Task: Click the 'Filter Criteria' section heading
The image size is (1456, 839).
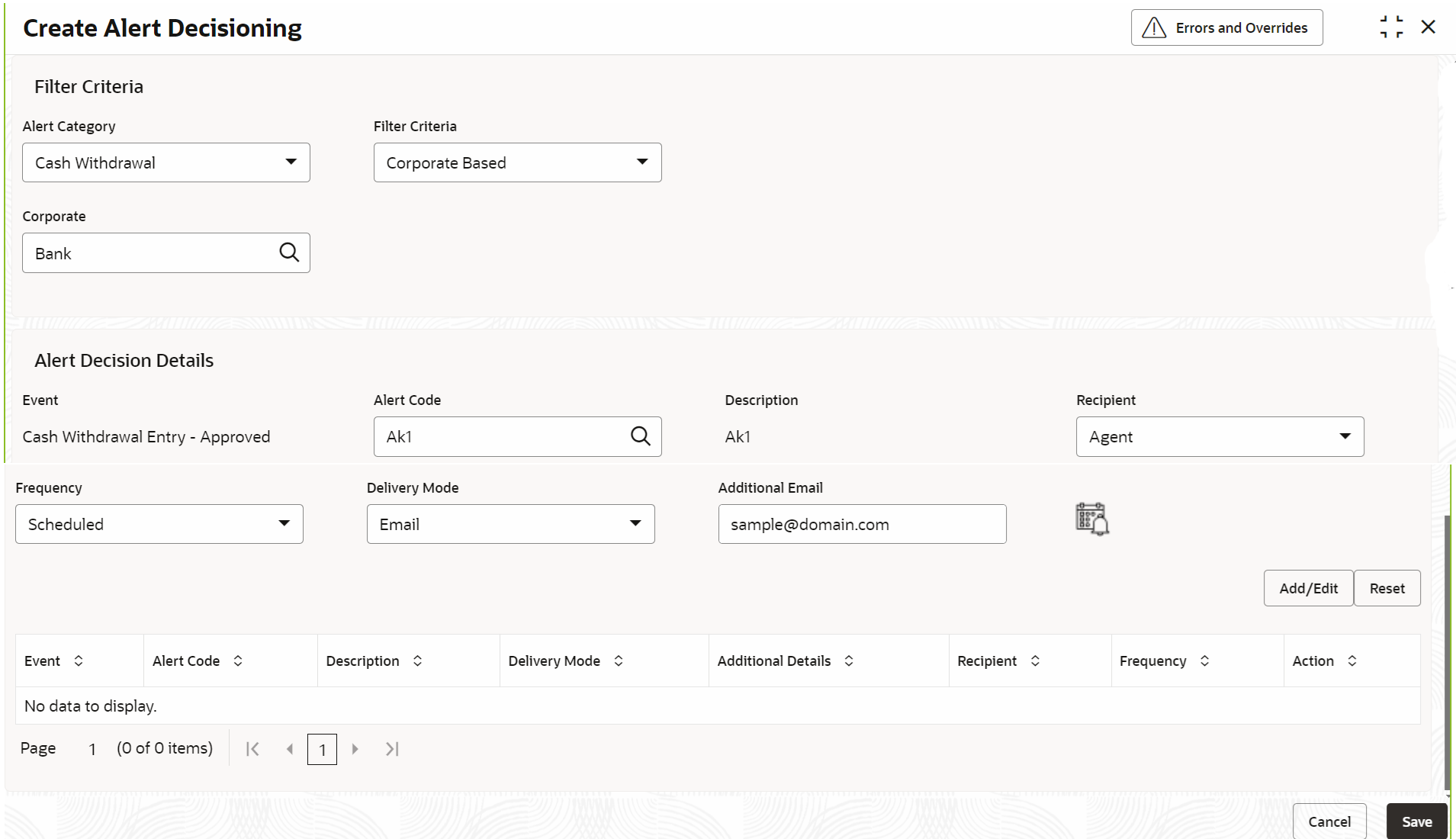Action: (x=88, y=86)
